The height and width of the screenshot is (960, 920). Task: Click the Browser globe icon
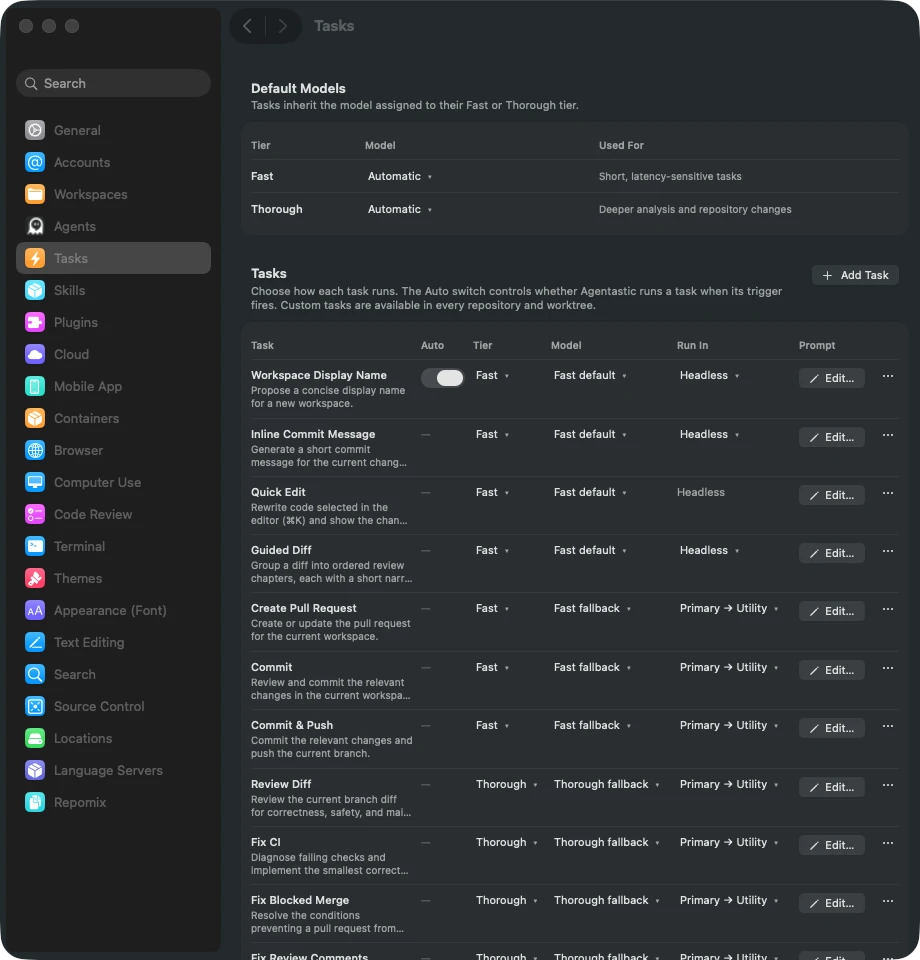pos(35,450)
